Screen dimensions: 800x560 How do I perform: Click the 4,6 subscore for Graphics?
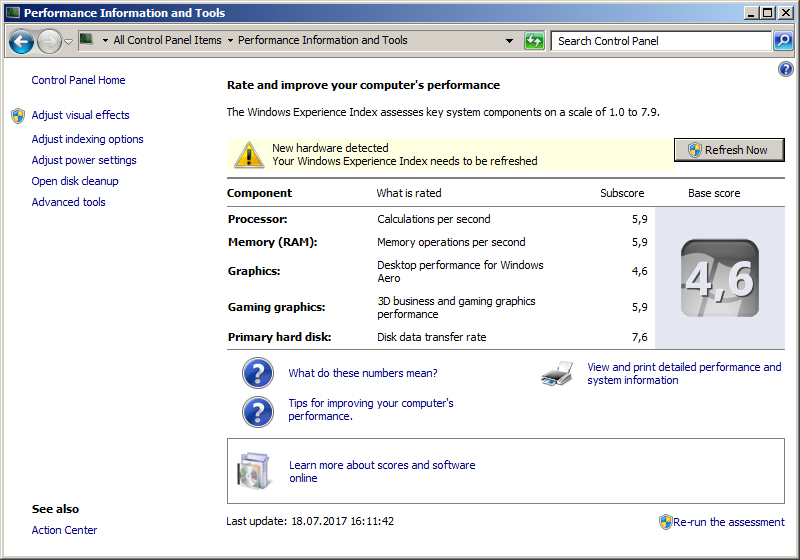640,271
